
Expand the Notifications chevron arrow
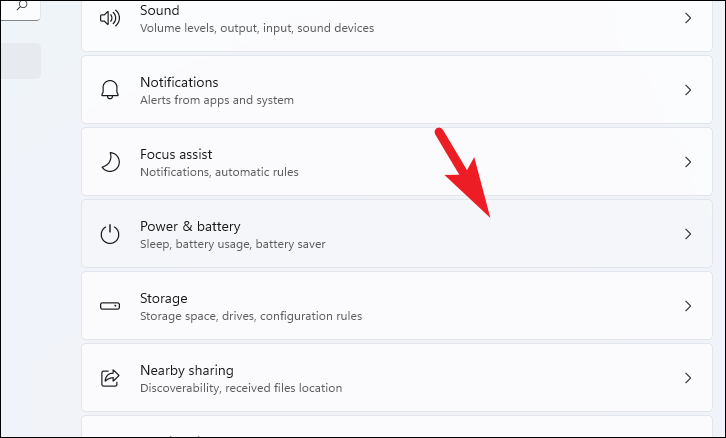point(688,90)
